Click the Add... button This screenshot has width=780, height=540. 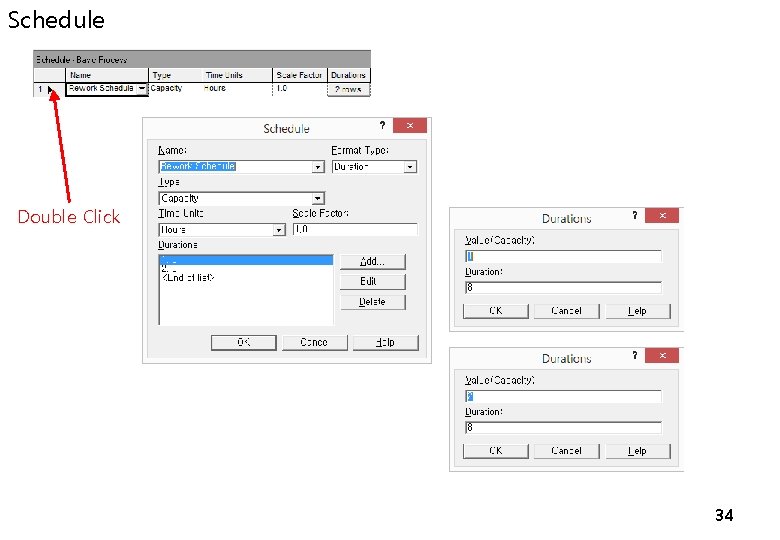[x=373, y=262]
